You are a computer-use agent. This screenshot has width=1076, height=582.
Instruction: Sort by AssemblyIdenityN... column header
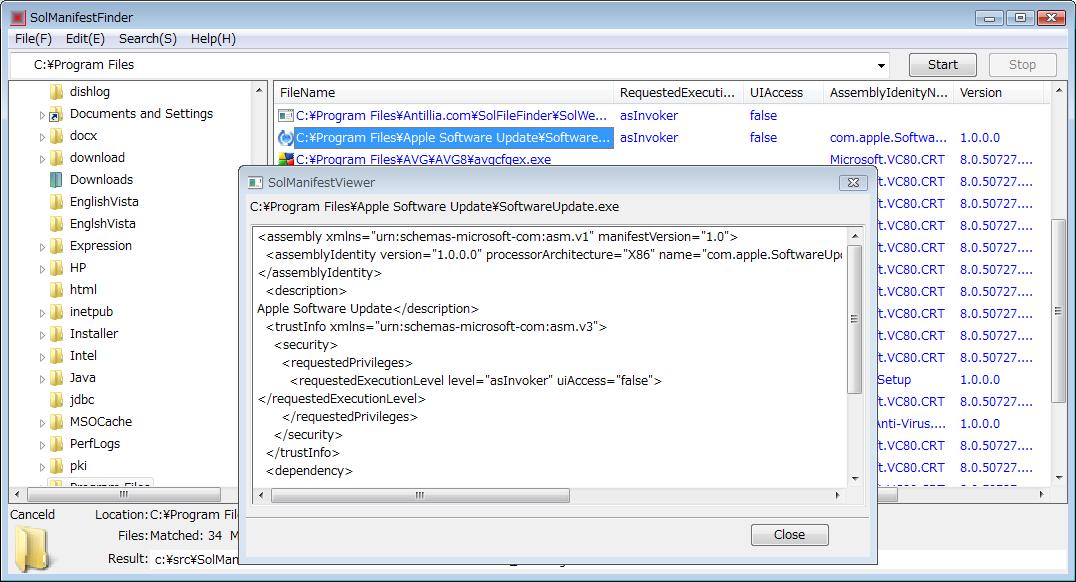pyautogui.click(x=888, y=93)
